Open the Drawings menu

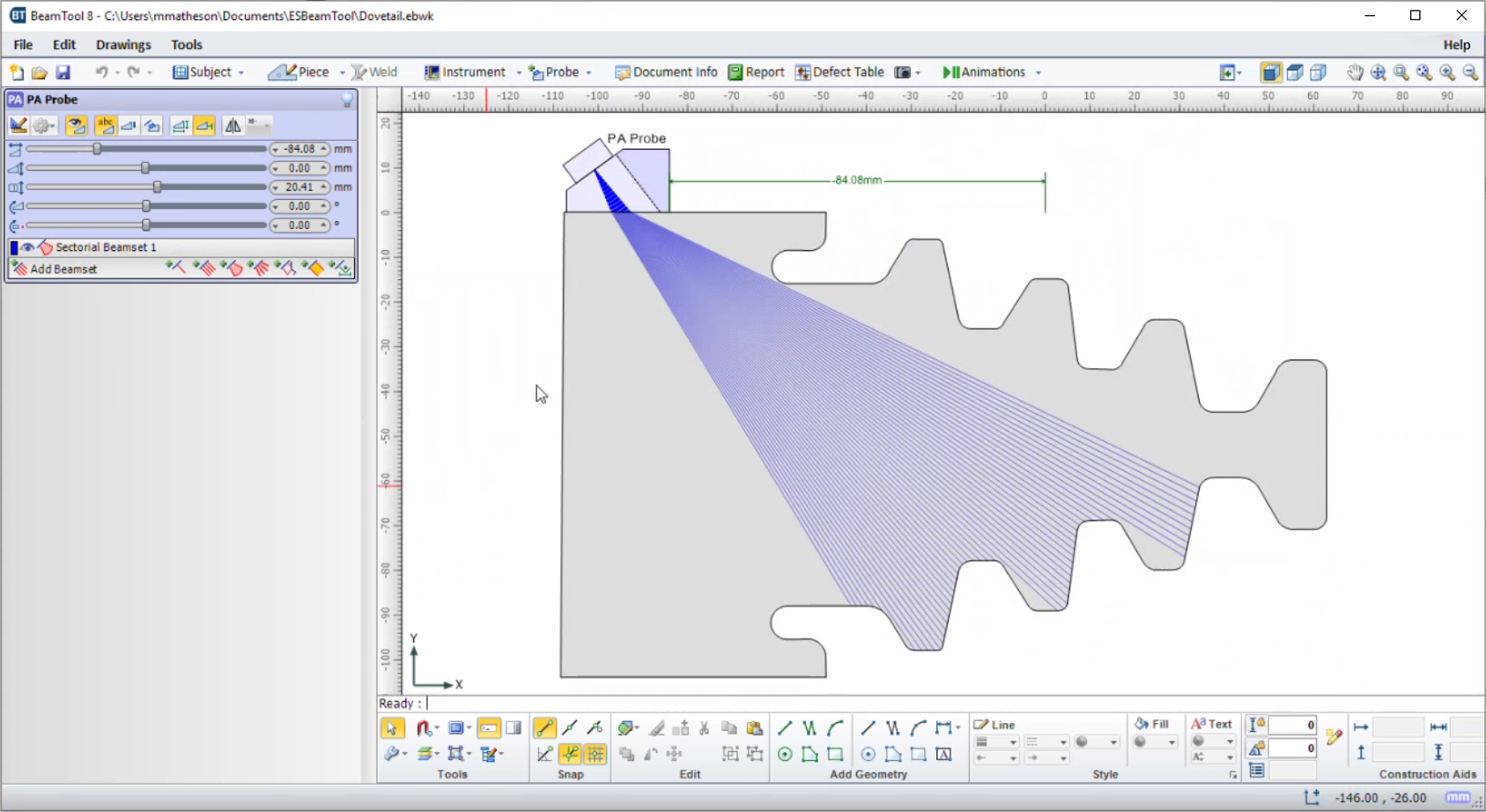[123, 45]
